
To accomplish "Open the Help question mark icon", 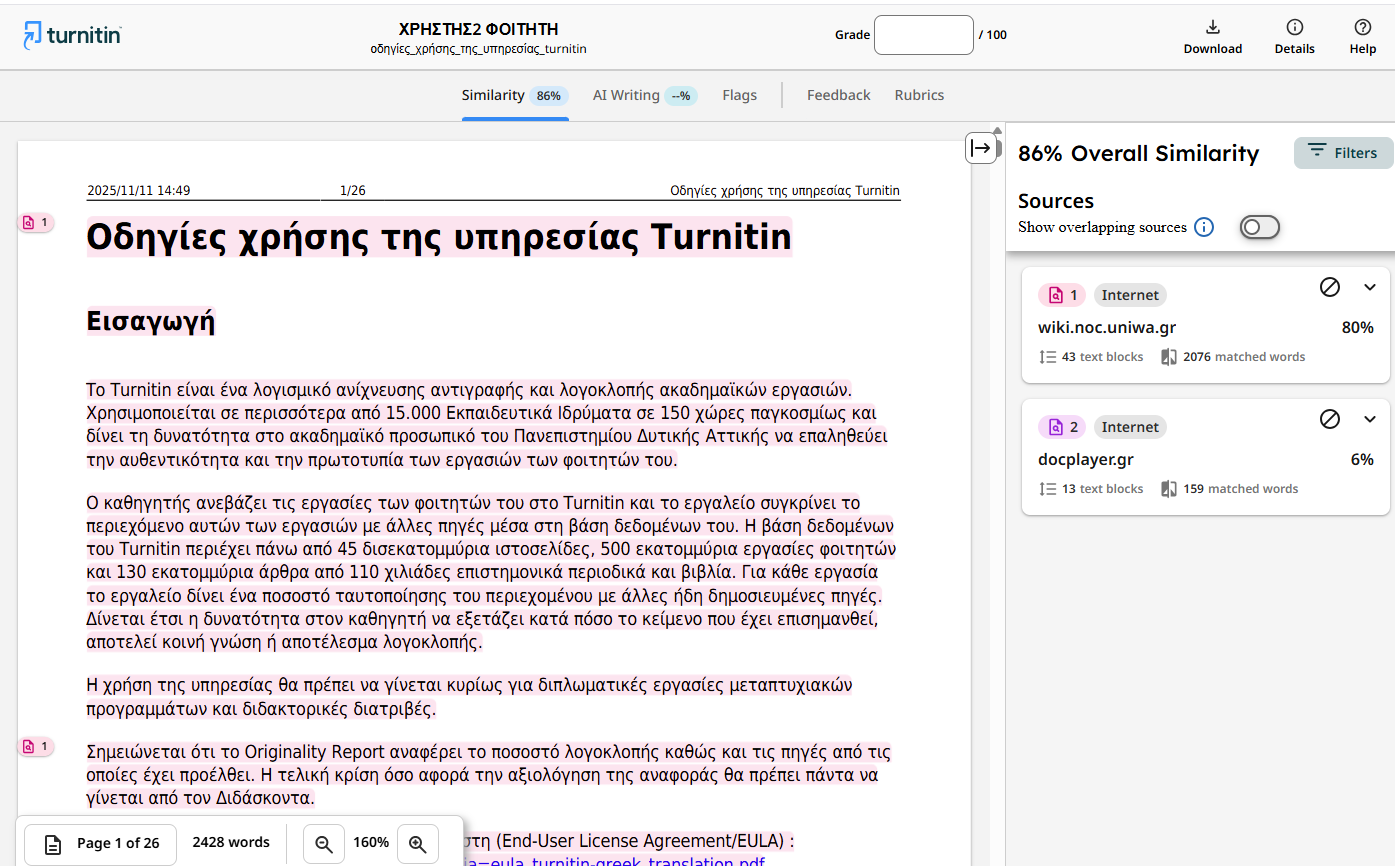I will click(1362, 28).
